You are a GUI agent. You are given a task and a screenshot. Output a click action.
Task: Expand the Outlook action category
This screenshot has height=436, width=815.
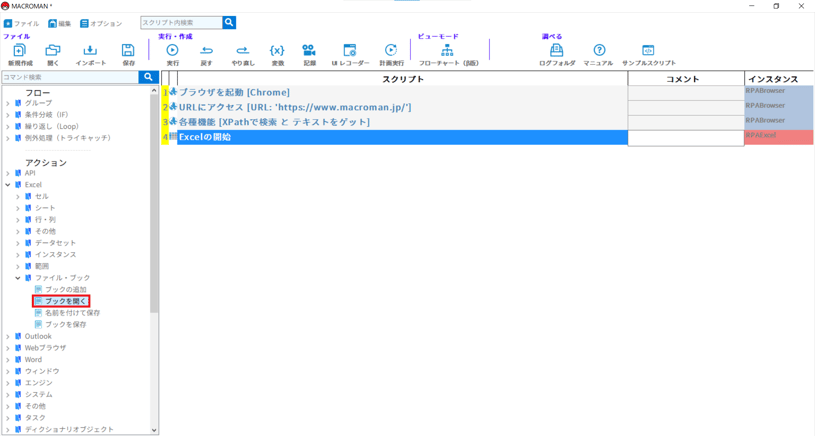tap(8, 337)
